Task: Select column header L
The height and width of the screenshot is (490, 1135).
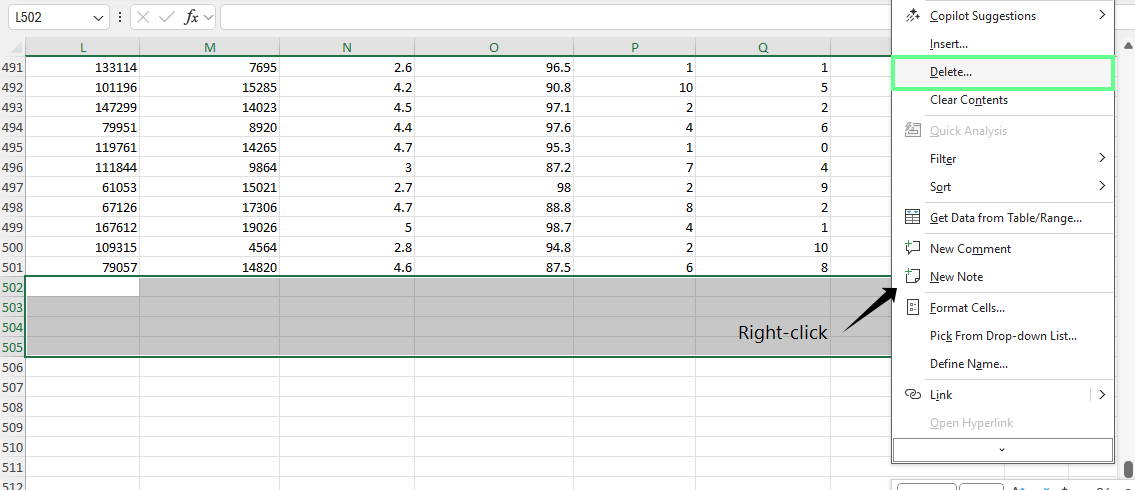Action: tap(83, 47)
